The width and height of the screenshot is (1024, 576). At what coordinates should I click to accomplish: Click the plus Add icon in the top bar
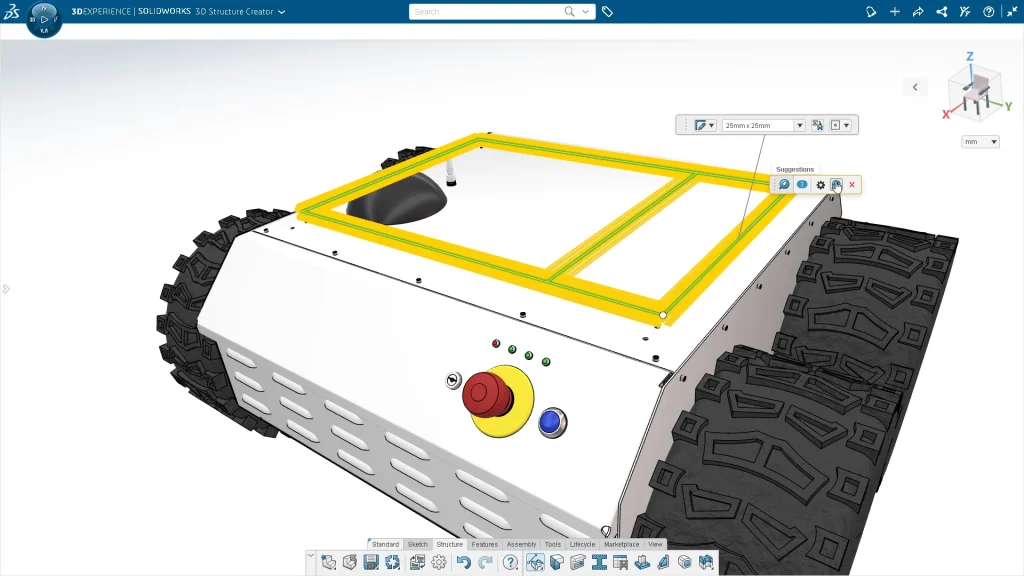895,12
